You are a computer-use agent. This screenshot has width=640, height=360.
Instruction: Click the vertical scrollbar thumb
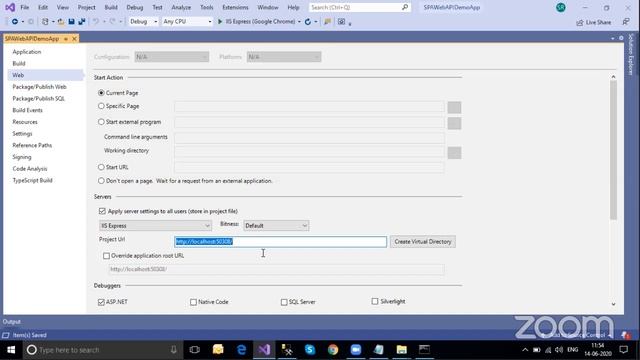613,150
